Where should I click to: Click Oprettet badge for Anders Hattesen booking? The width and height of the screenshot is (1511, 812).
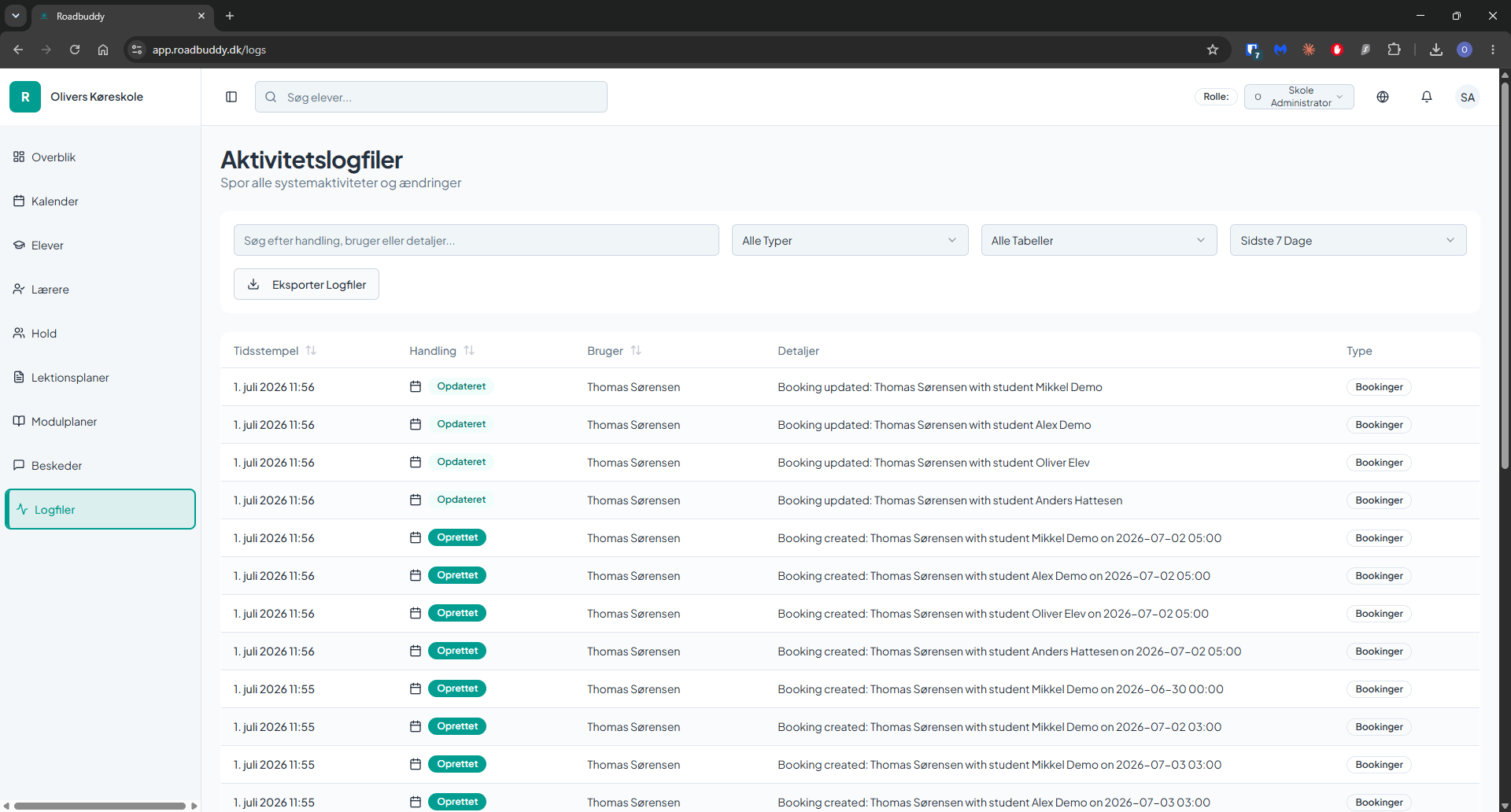pyautogui.click(x=457, y=651)
